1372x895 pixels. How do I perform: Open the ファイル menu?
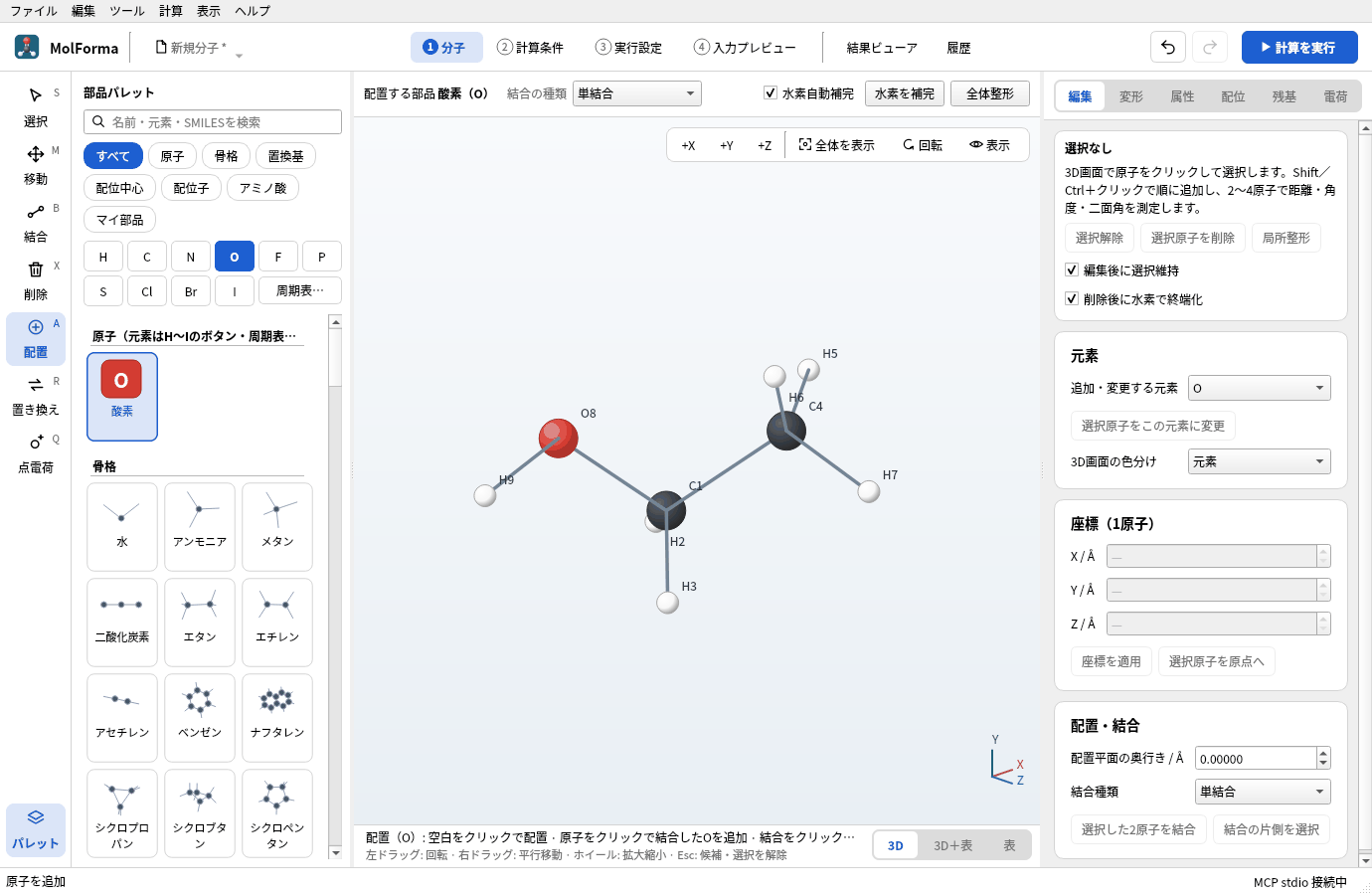[x=34, y=11]
